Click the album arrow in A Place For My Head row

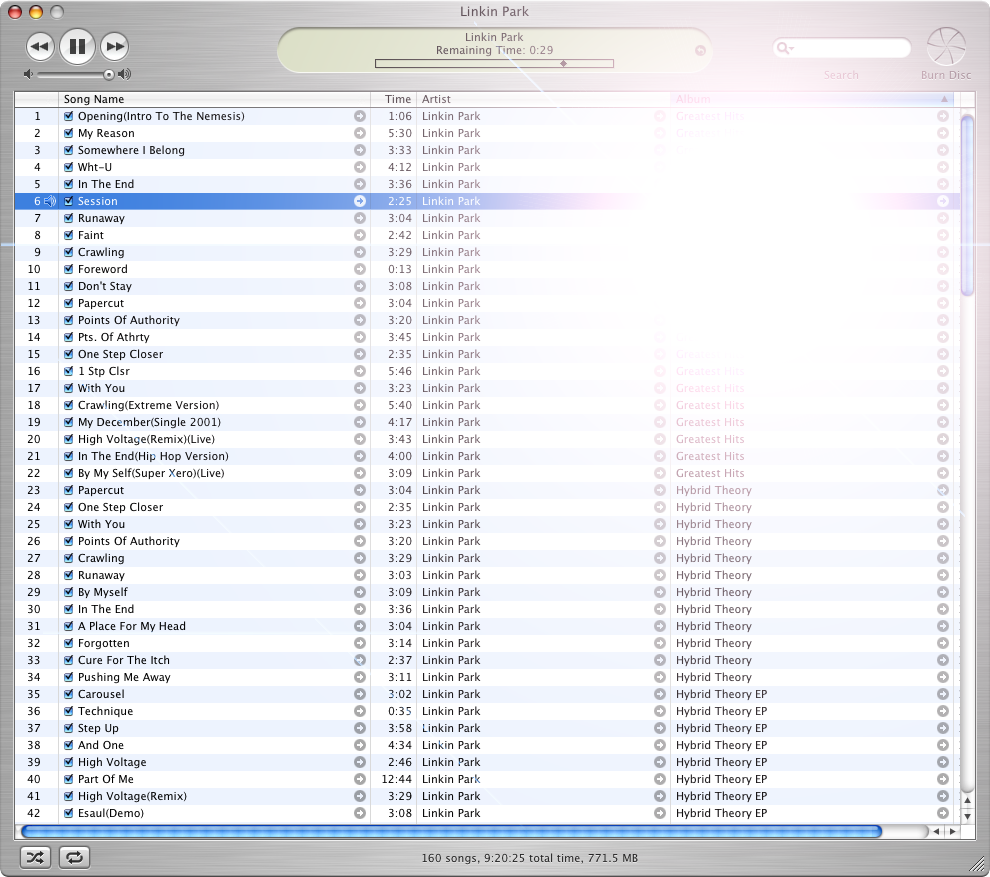click(943, 626)
